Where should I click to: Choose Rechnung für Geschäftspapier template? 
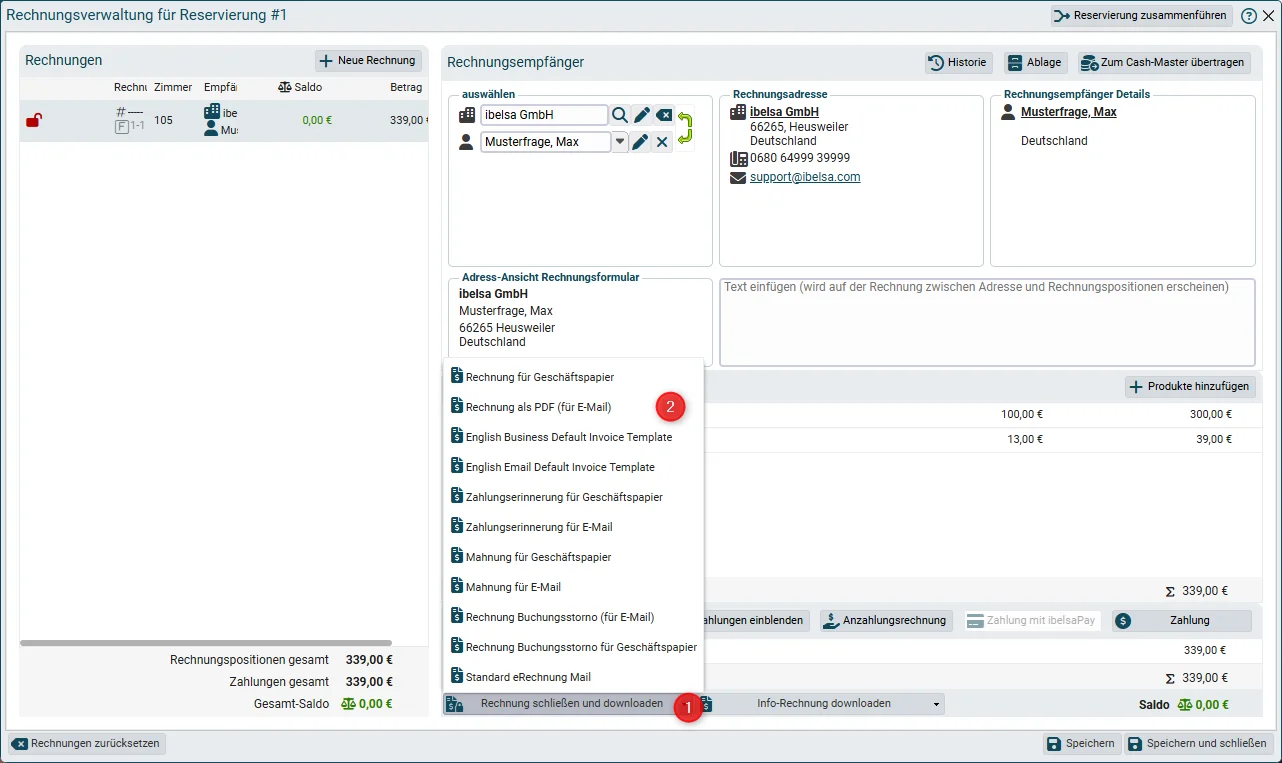coord(574,377)
